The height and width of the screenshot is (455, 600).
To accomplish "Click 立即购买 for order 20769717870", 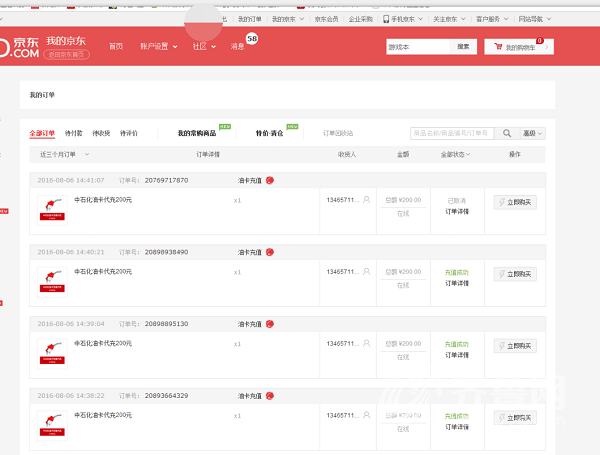I will (515, 202).
